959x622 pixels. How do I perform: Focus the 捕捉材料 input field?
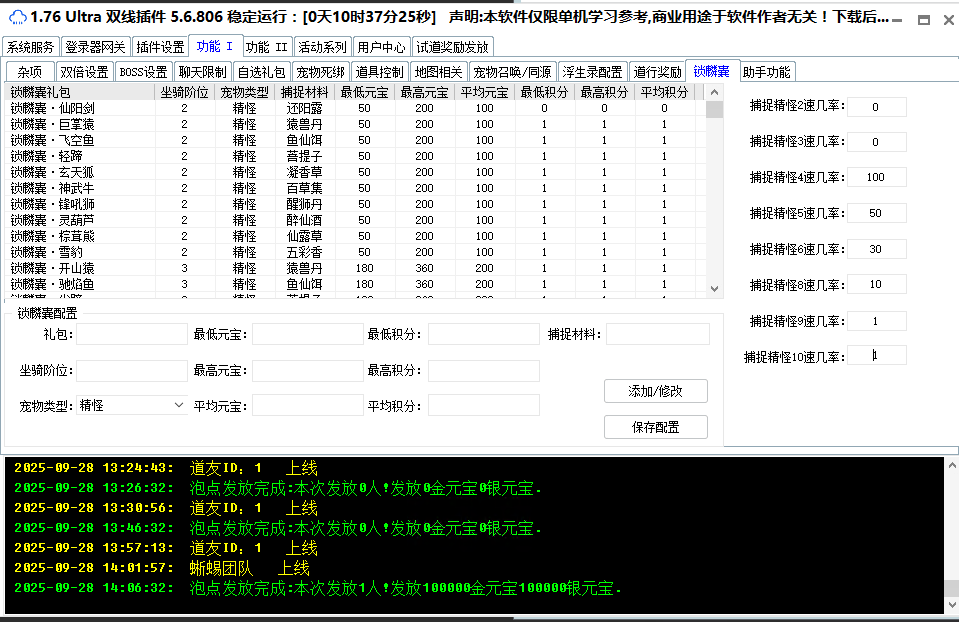click(657, 334)
